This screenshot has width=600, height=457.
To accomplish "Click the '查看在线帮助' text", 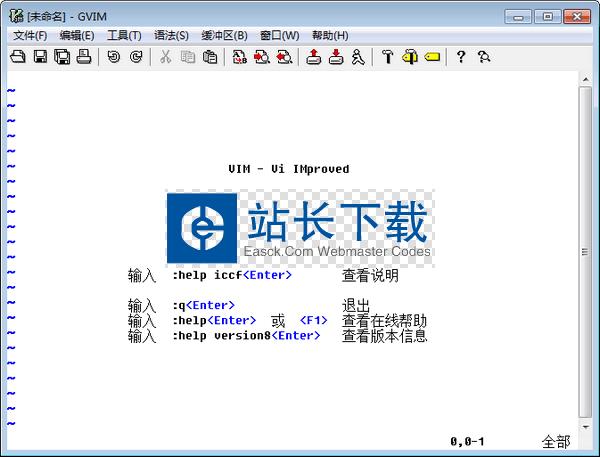I will click(384, 320).
